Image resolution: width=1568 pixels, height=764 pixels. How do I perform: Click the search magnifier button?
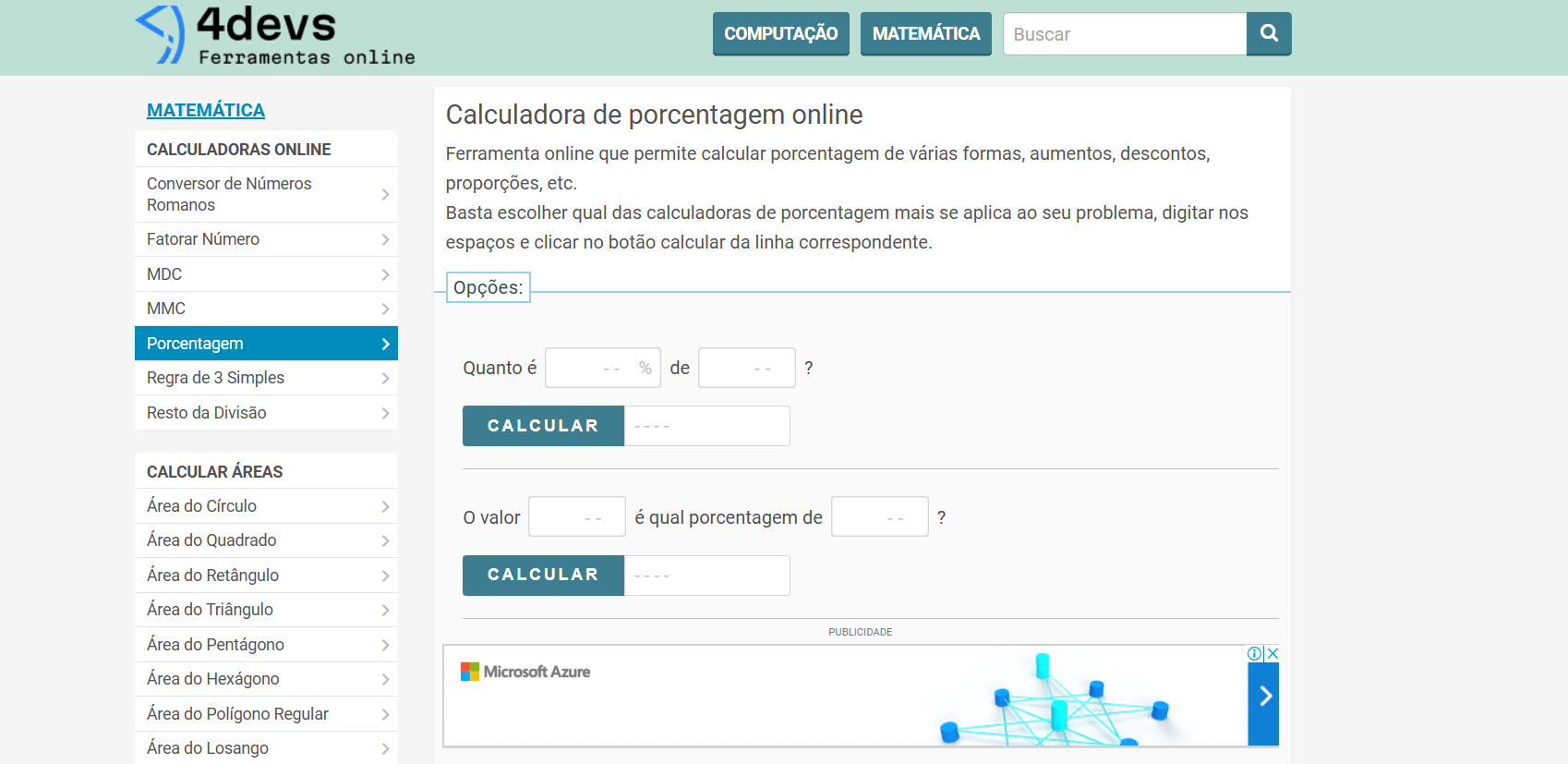click(x=1269, y=34)
